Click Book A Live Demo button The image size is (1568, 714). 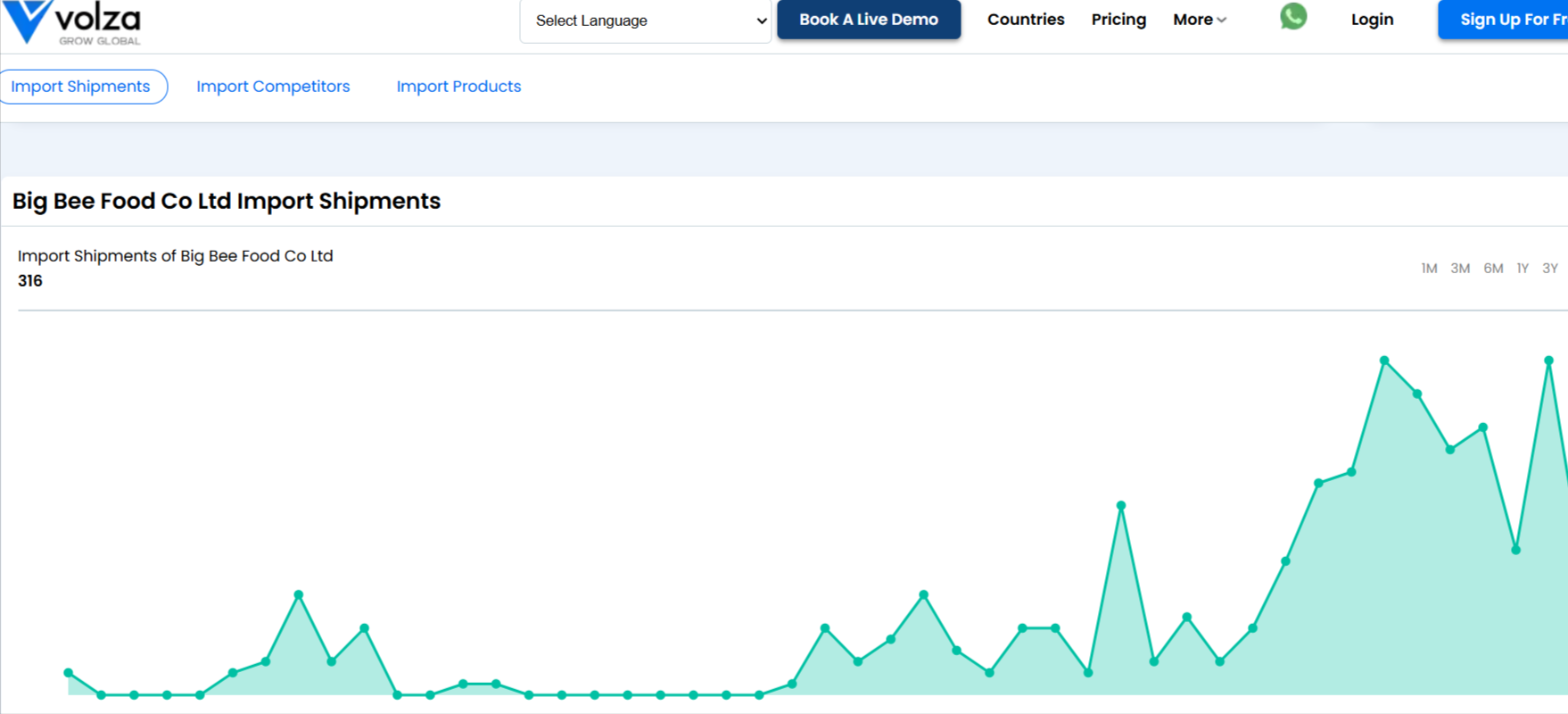pyautogui.click(x=869, y=20)
